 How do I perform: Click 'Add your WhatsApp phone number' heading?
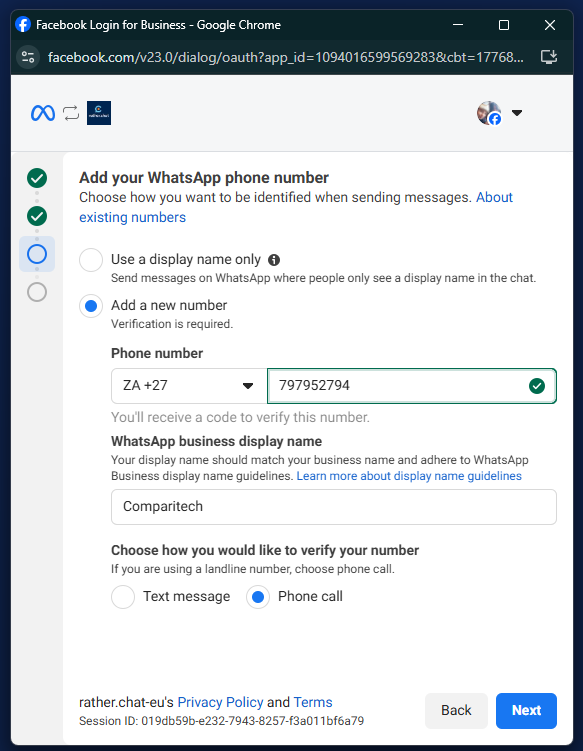204,178
